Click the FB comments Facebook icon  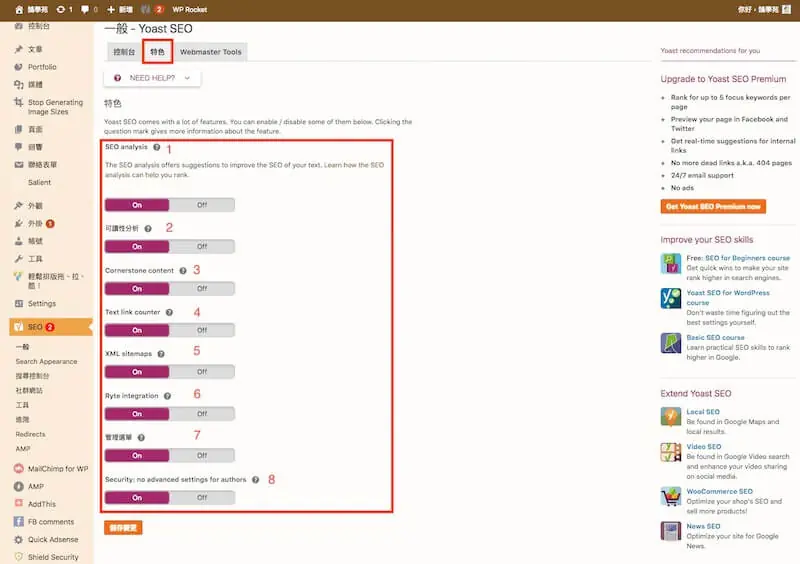(18, 521)
